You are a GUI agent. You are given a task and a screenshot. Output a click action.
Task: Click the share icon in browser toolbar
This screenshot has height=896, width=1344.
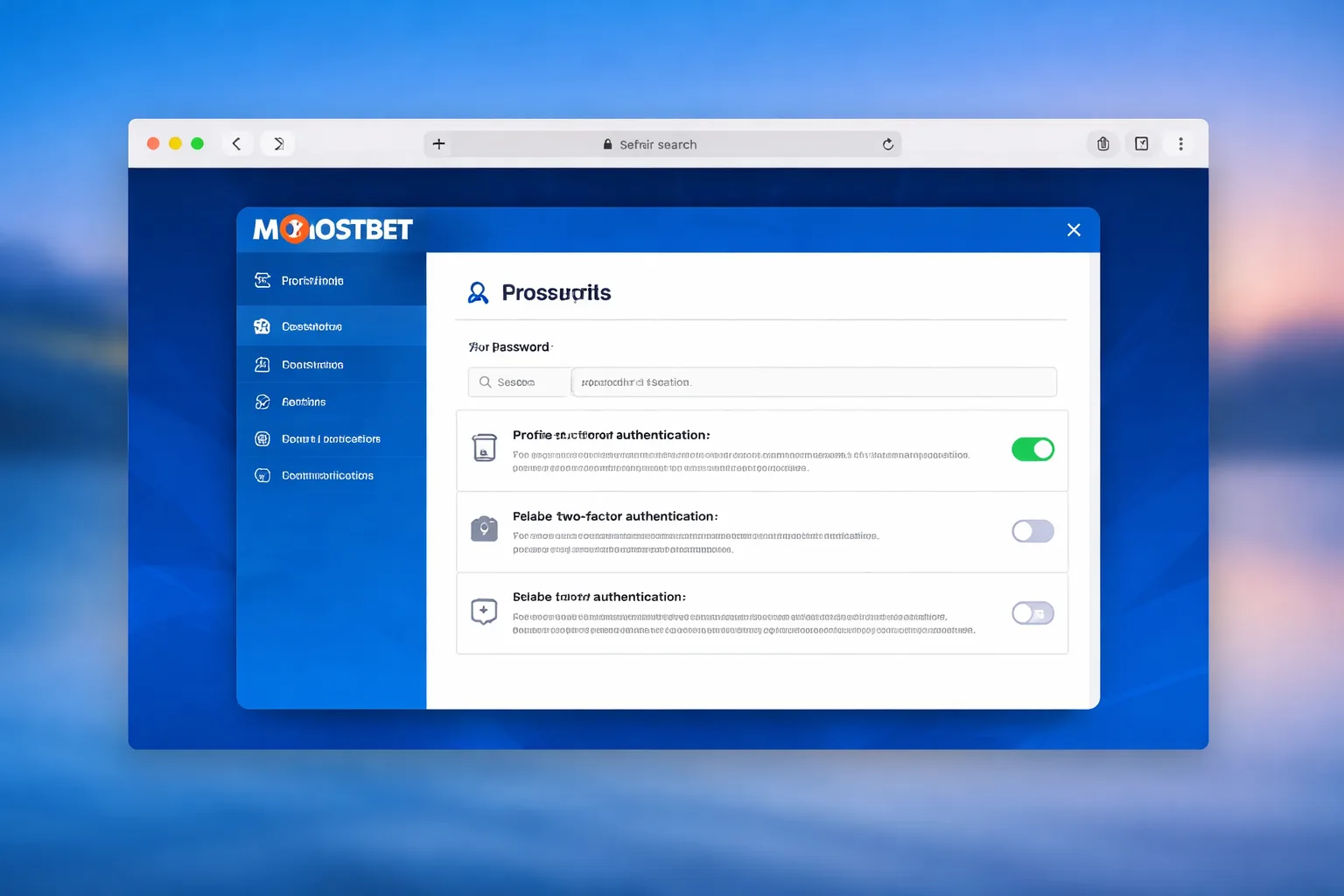tap(1102, 143)
